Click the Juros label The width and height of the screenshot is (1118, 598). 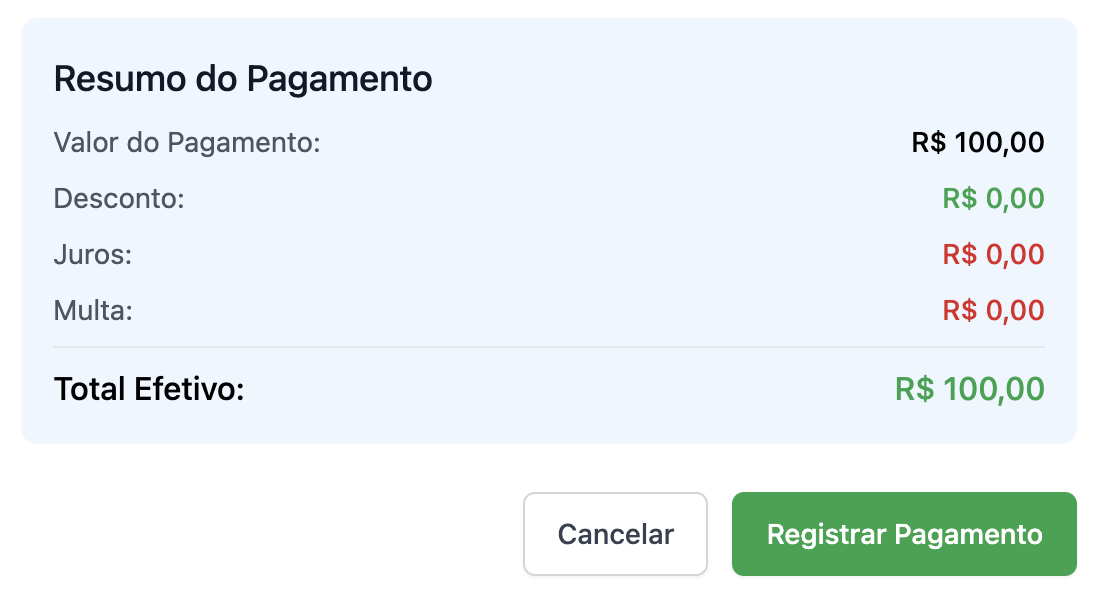pyautogui.click(x=93, y=255)
